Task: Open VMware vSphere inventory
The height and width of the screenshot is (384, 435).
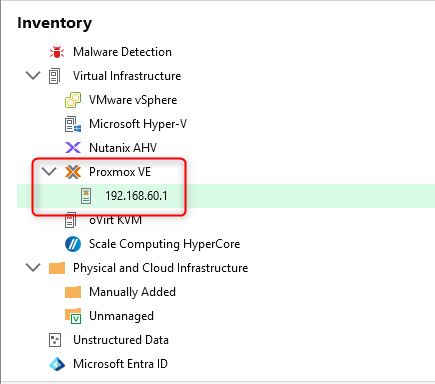Action: tap(133, 100)
